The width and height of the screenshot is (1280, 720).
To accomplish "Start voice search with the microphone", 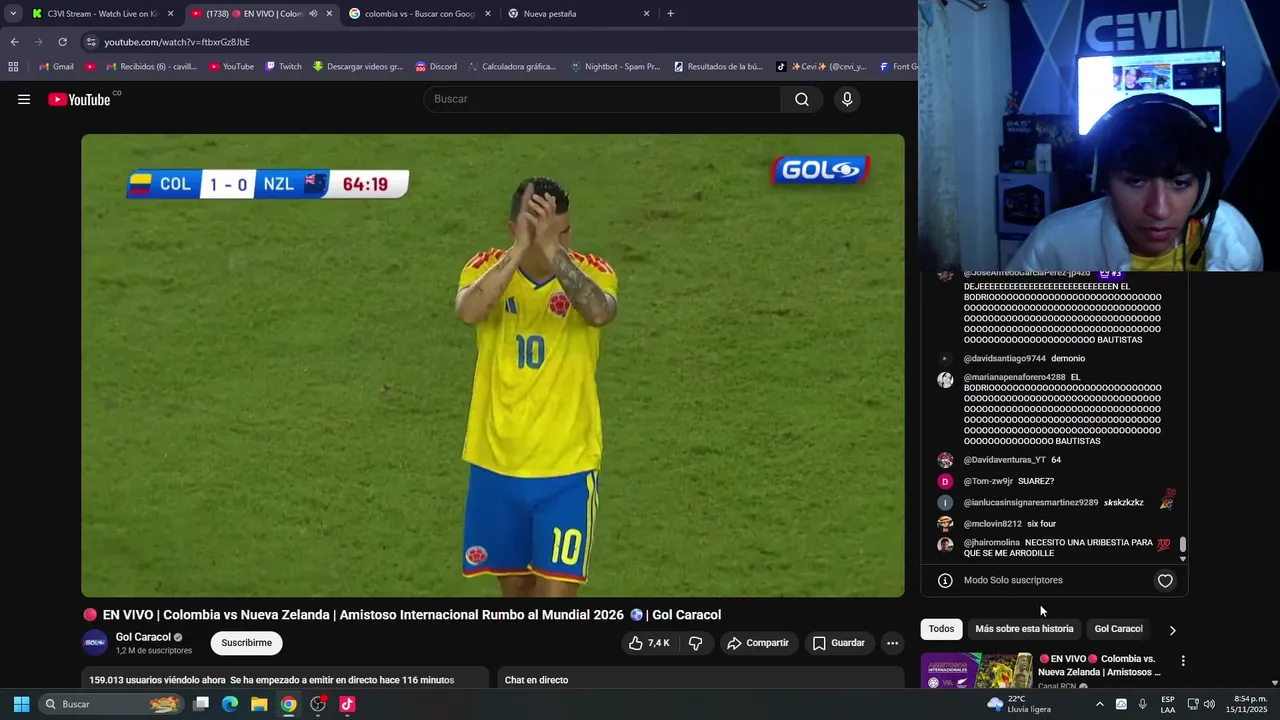I will click(847, 99).
